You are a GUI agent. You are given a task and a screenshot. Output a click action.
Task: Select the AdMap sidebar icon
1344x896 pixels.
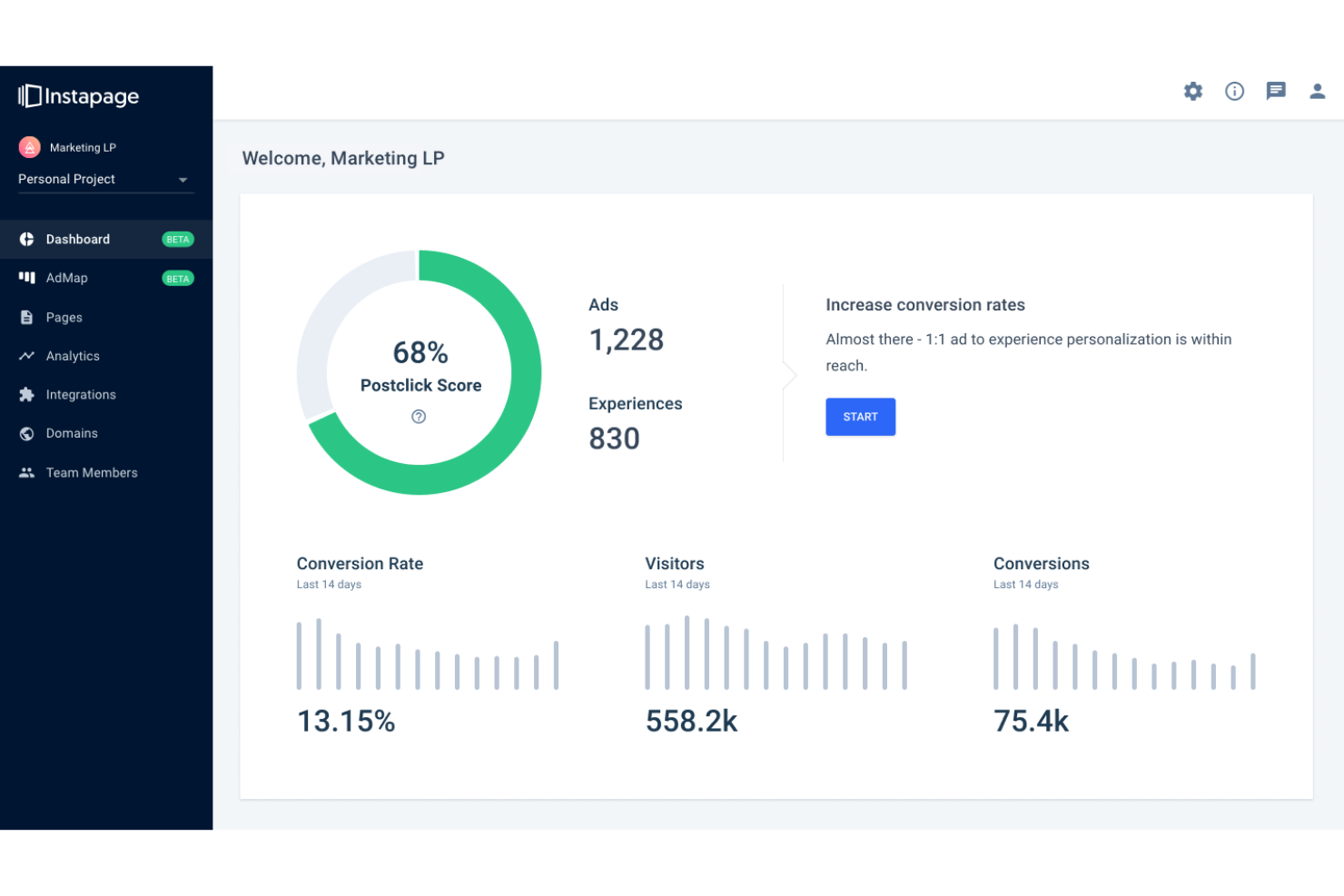(x=27, y=278)
